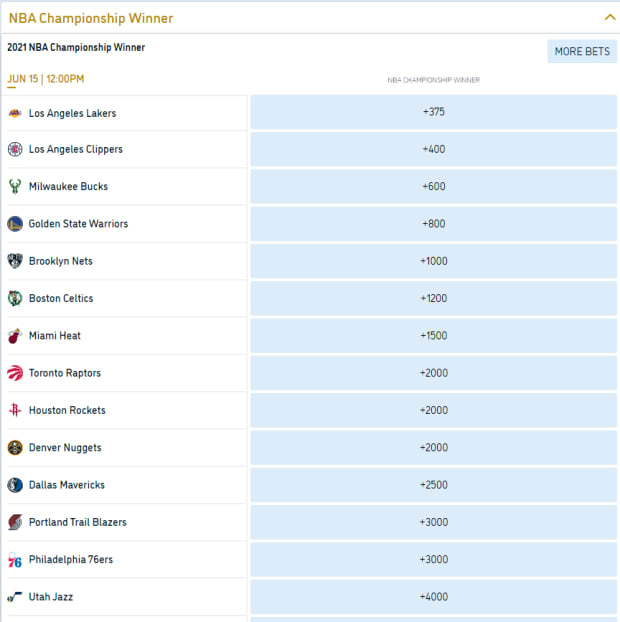This screenshot has width=620, height=622.
Task: Collapse the NBA Championship Winner section
Action: (x=609, y=17)
